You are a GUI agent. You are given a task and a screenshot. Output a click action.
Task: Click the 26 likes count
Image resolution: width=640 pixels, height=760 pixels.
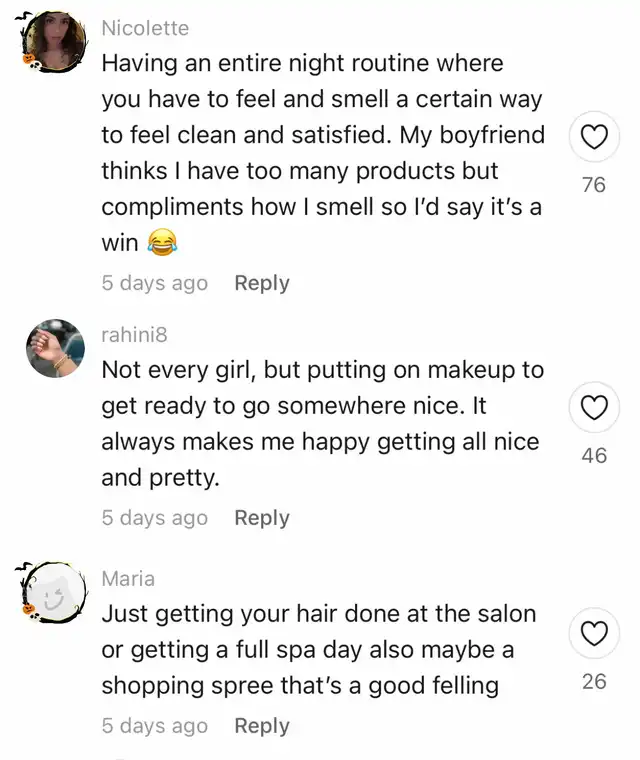point(594,683)
